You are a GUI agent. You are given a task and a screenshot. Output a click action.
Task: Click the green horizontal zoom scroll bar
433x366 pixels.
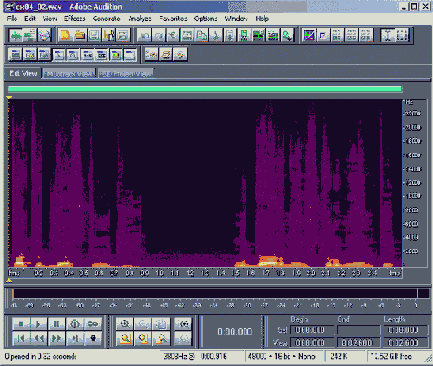click(x=205, y=89)
